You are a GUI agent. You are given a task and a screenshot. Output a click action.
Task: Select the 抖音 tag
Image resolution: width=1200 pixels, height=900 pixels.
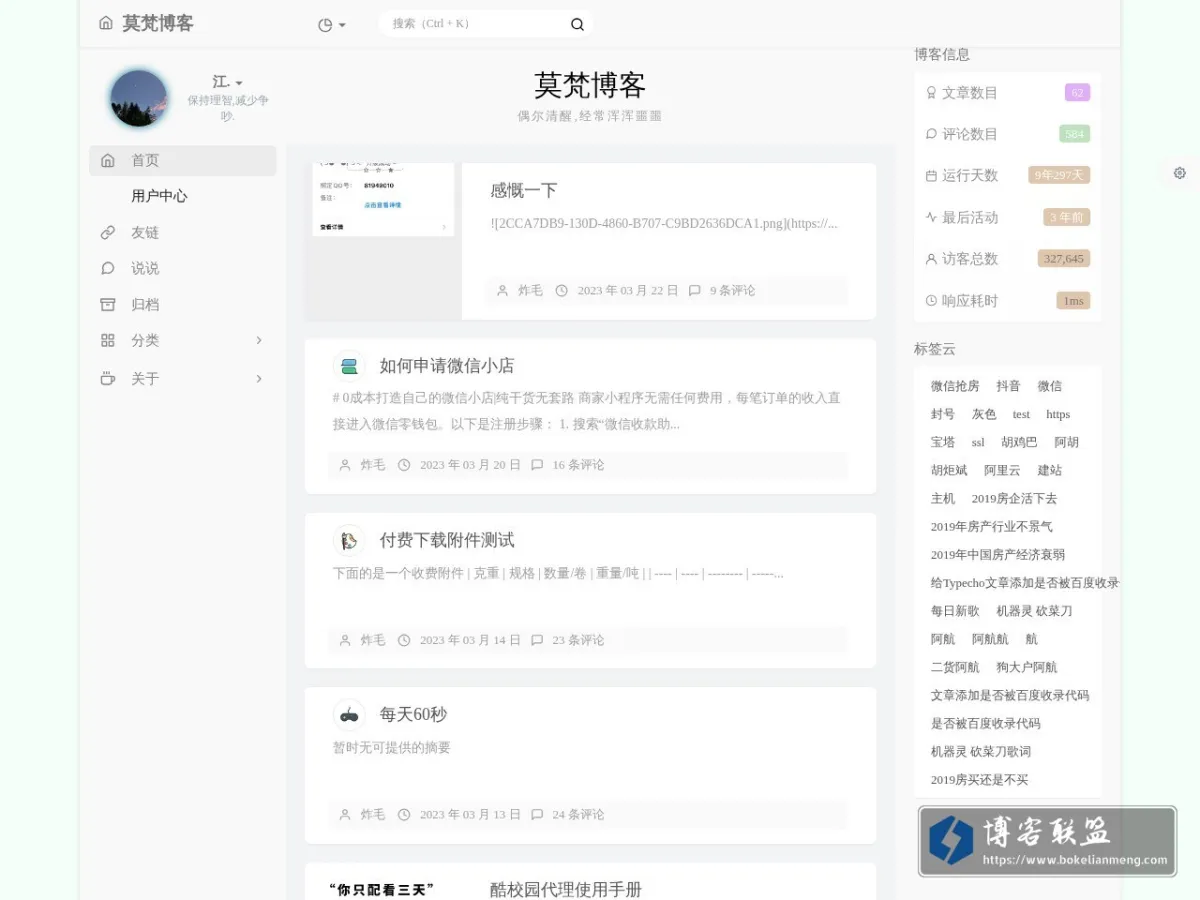point(1008,386)
